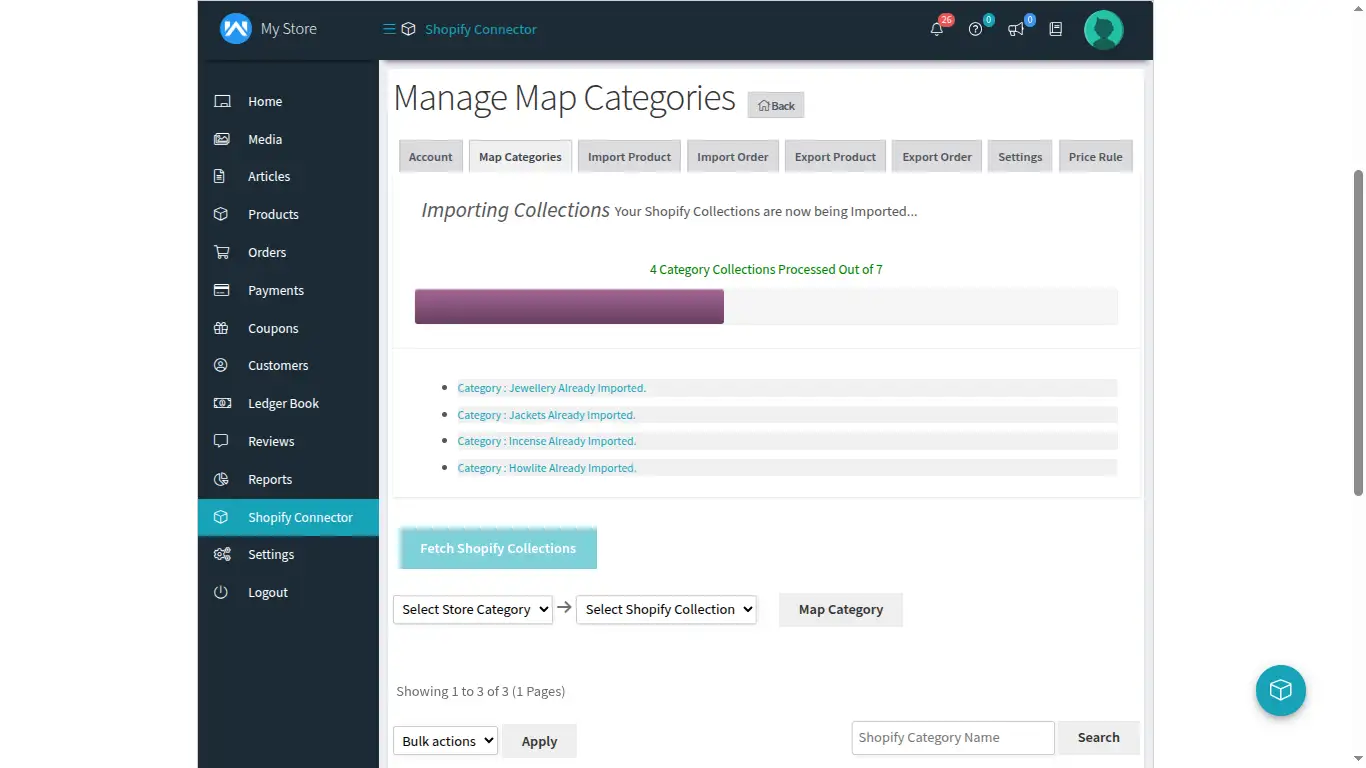1366x768 pixels.
Task: Click the Fetch Shopify Collections button
Action: [497, 548]
